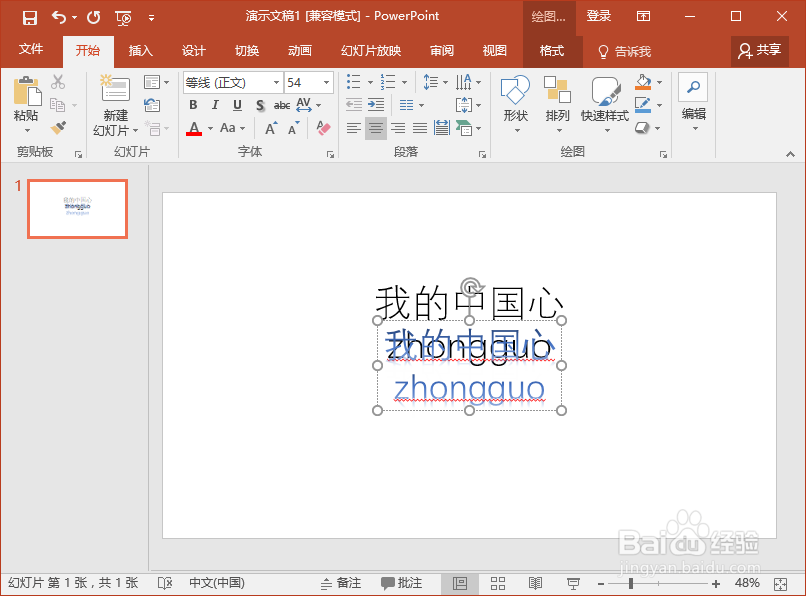Screen dimensions: 806x596
Task: Click the Convert to SmartArt icon
Action: (464, 128)
